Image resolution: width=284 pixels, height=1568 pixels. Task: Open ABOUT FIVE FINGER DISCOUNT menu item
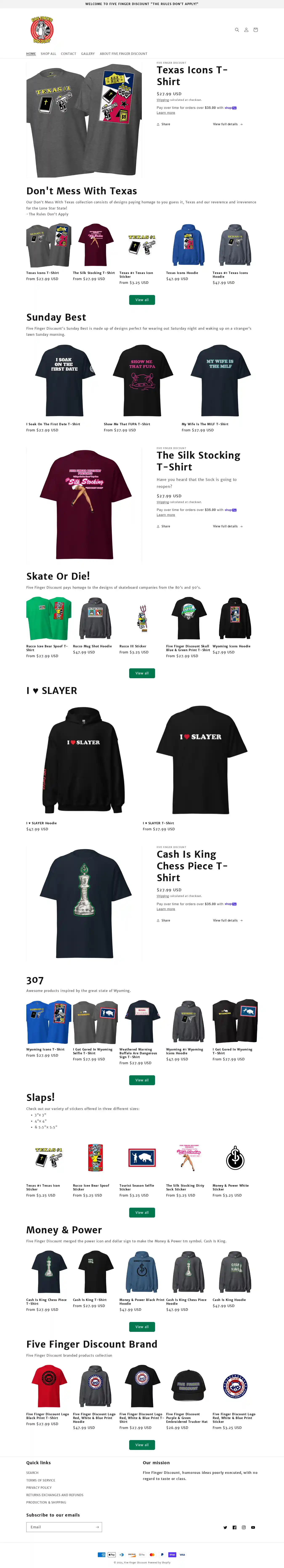124,54
